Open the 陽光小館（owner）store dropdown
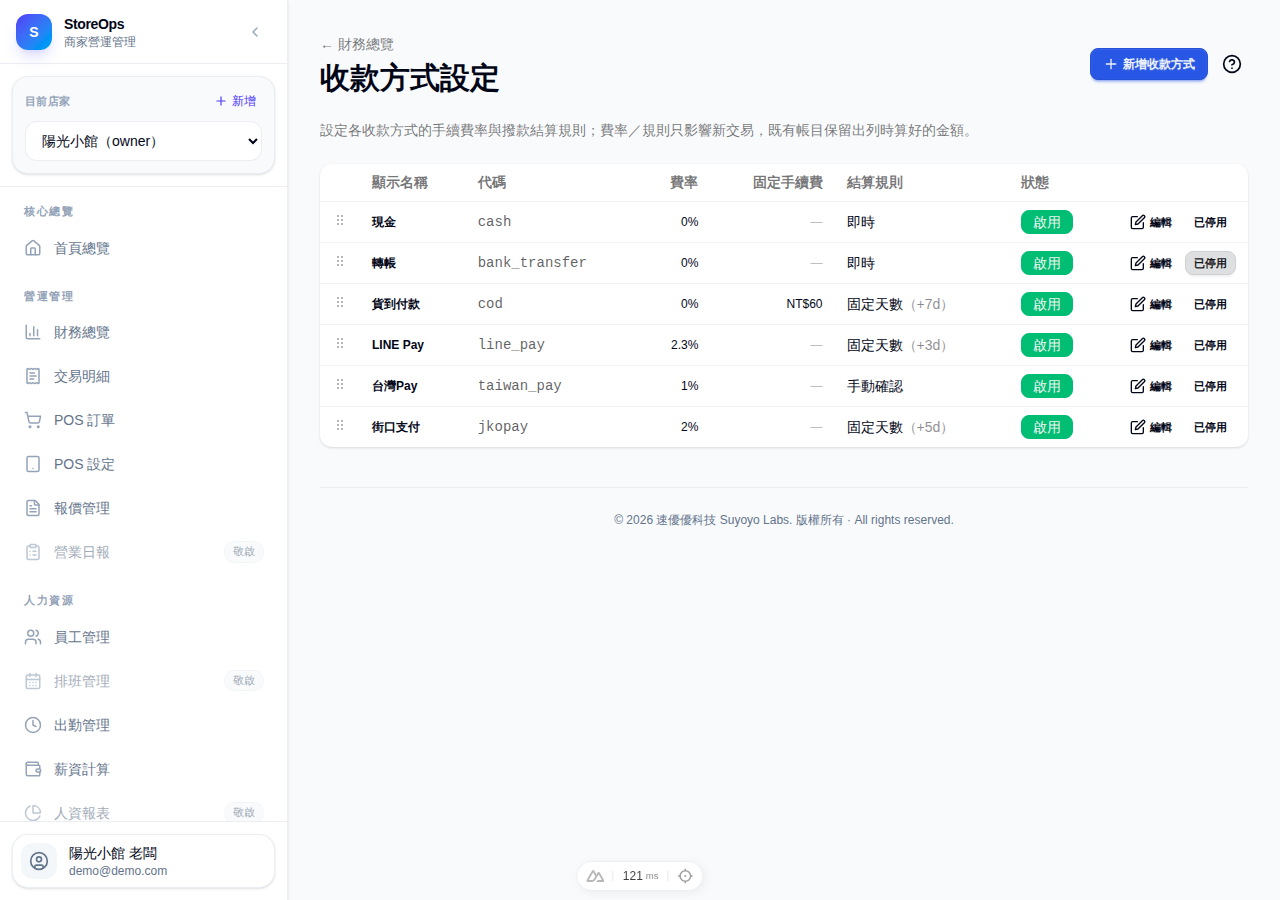 click(143, 141)
